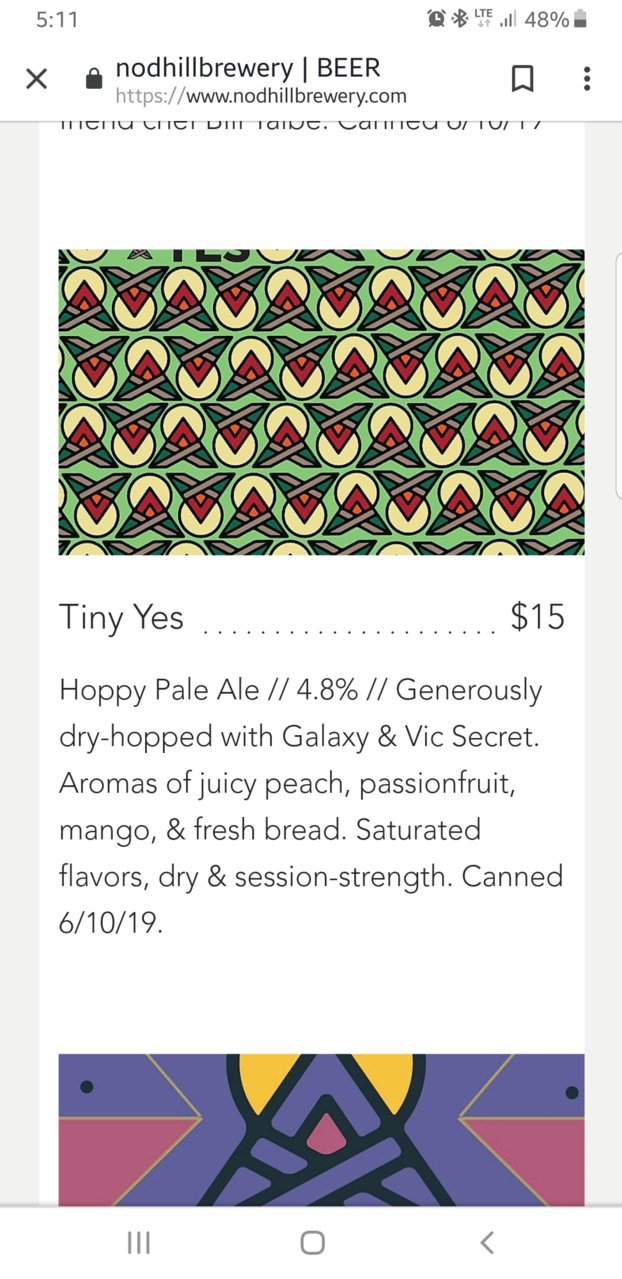Open the three-dot overflow menu
The height and width of the screenshot is (1279, 622).
[587, 80]
